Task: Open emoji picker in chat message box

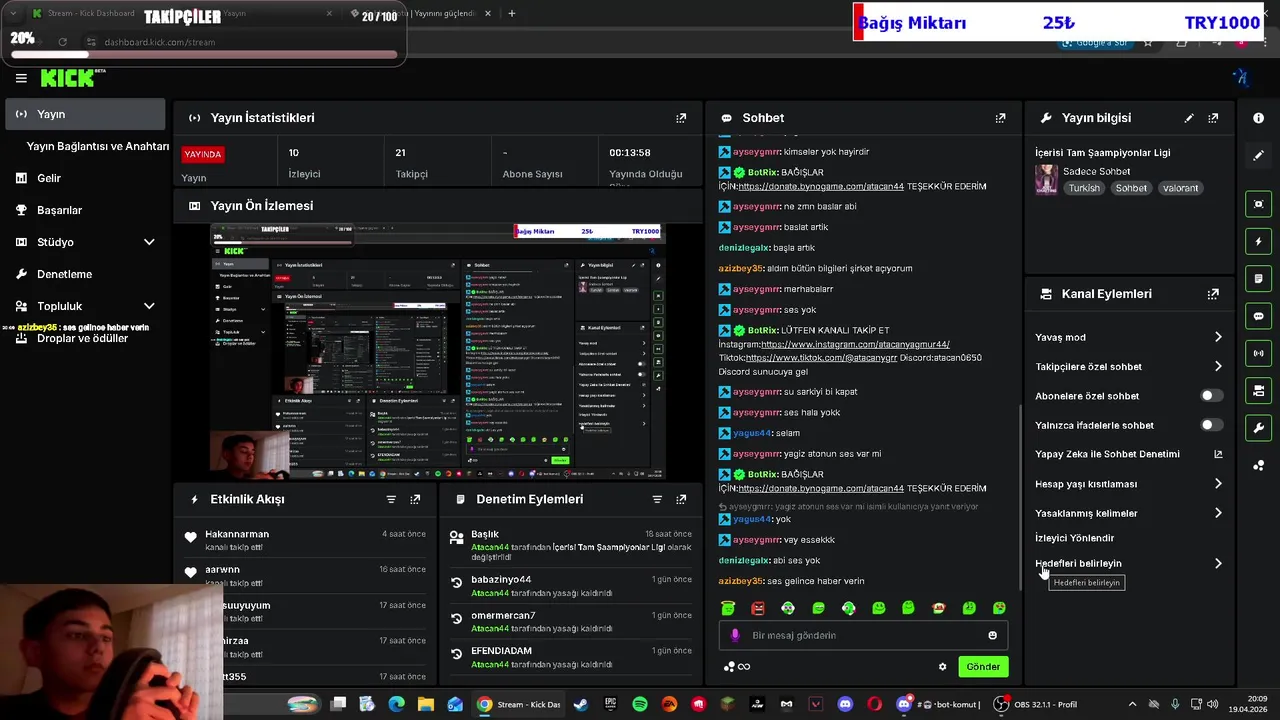Action: tap(992, 635)
